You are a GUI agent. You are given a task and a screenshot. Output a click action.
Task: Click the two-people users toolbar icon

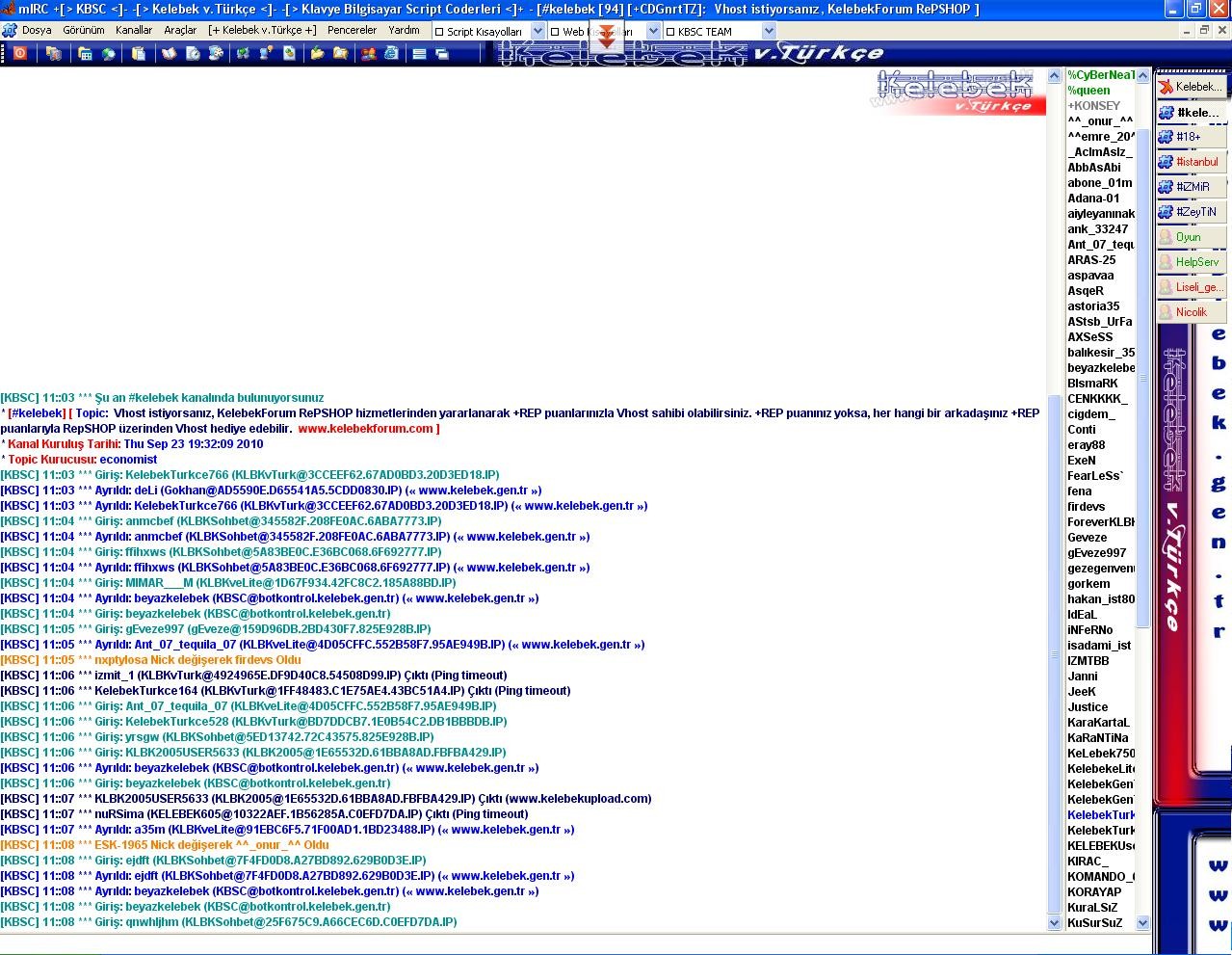[368, 54]
